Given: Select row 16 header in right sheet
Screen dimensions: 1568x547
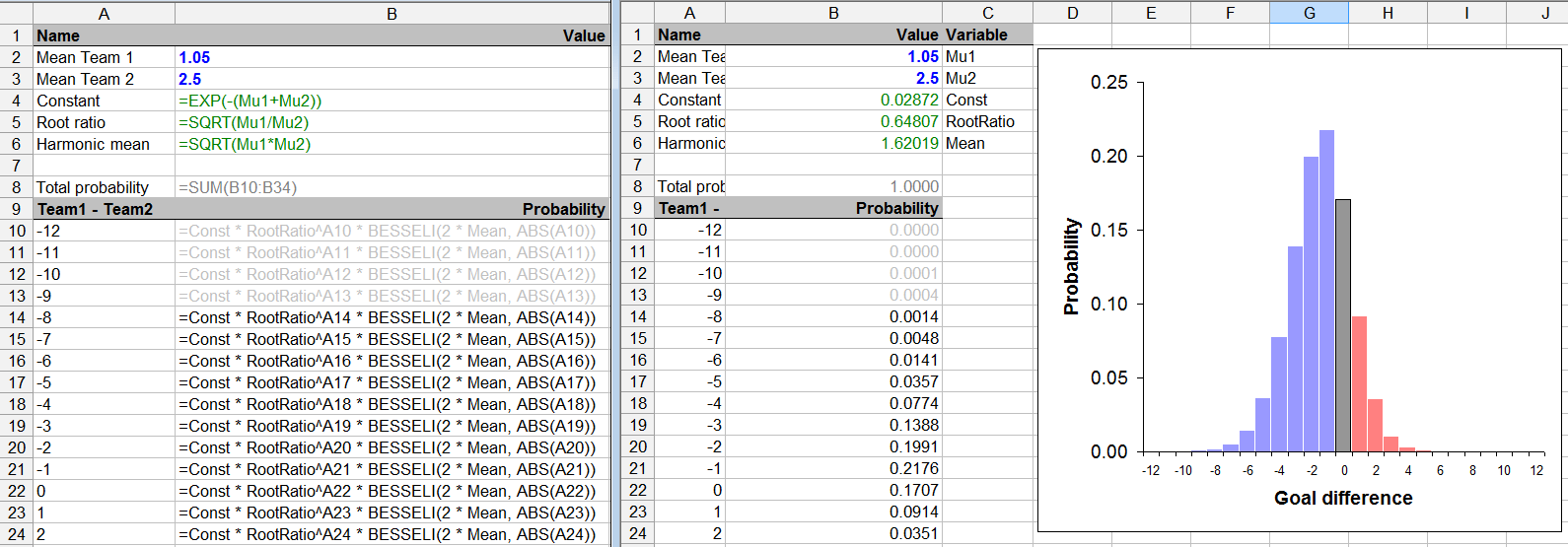Looking at the screenshot, I should tap(638, 360).
